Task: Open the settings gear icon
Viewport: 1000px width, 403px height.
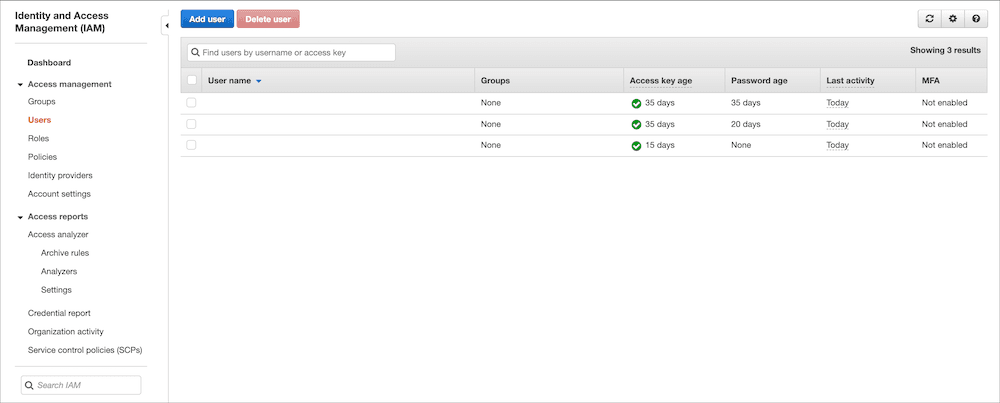Action: tap(953, 19)
